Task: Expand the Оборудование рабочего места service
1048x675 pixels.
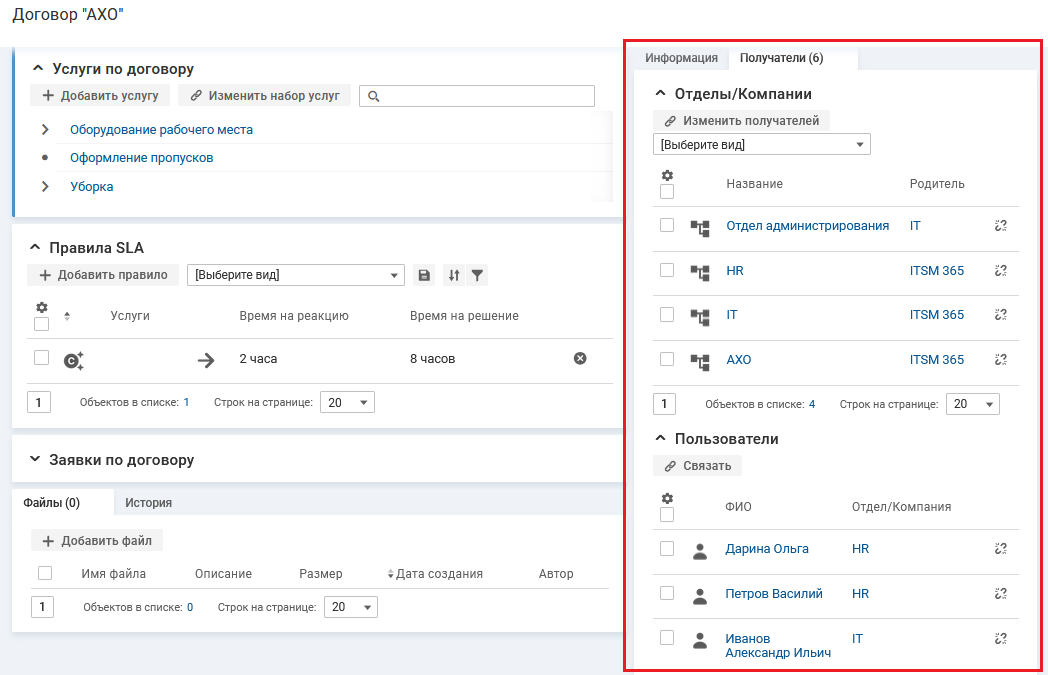Action: point(46,130)
